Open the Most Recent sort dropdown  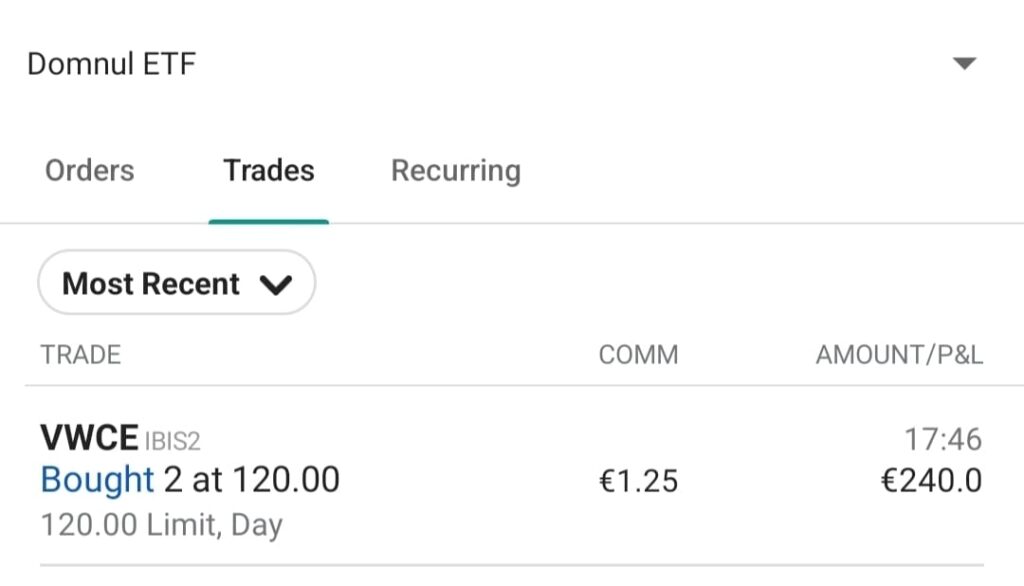click(177, 284)
